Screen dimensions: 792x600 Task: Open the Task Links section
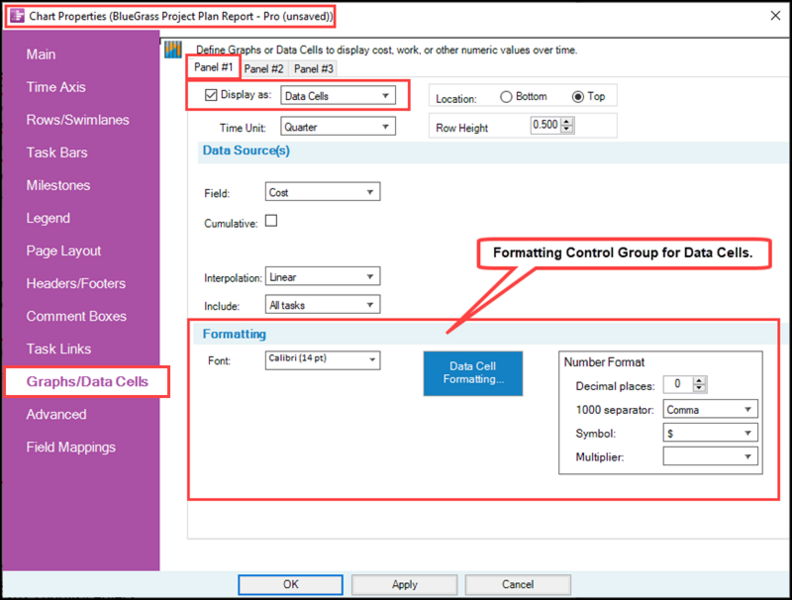[x=59, y=349]
